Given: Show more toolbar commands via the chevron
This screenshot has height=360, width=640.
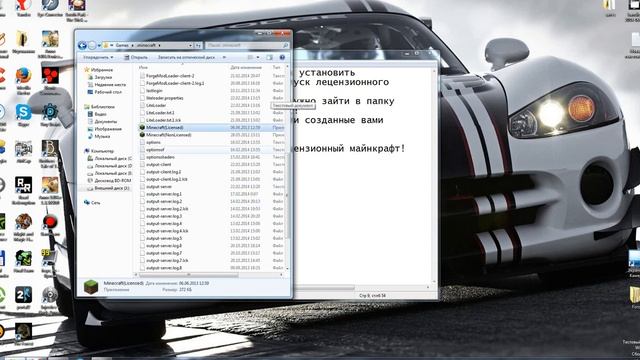Looking at the screenshot, I should [x=224, y=58].
